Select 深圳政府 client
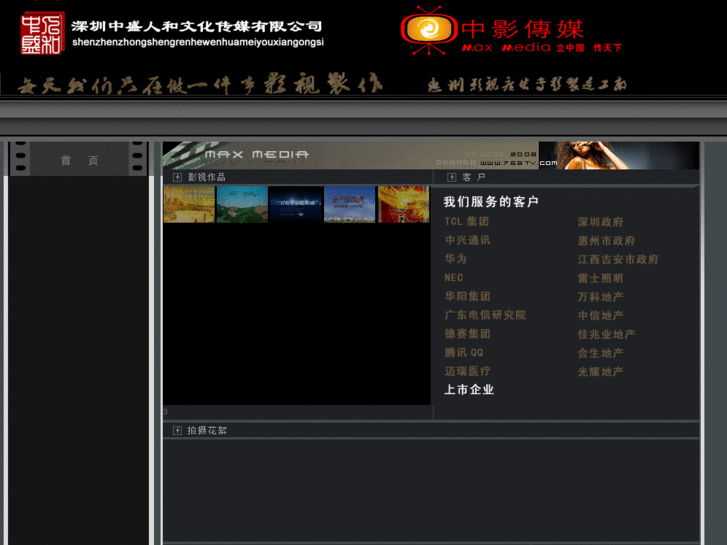This screenshot has width=727, height=545. [600, 222]
